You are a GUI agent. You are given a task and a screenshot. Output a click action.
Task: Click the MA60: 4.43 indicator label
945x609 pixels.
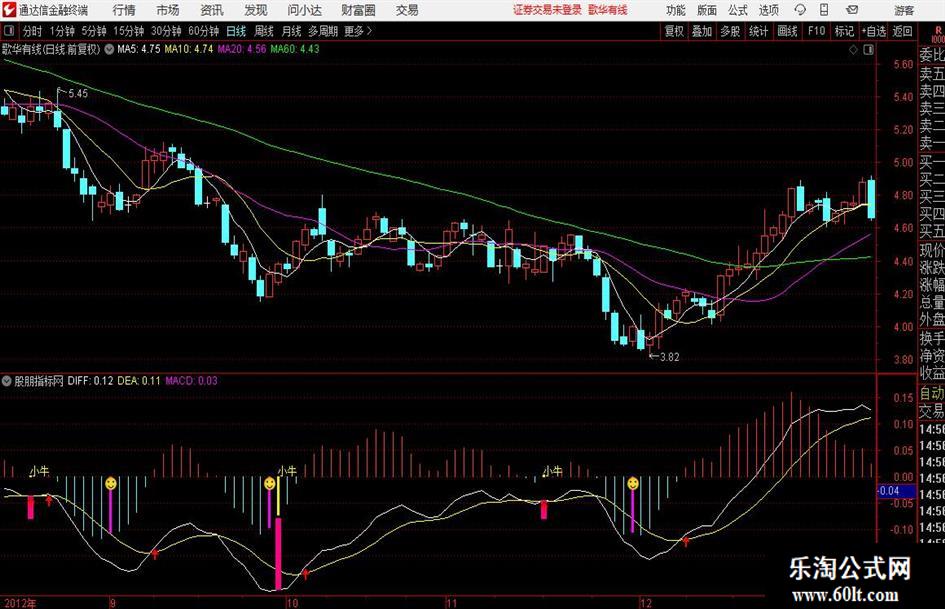[x=295, y=49]
